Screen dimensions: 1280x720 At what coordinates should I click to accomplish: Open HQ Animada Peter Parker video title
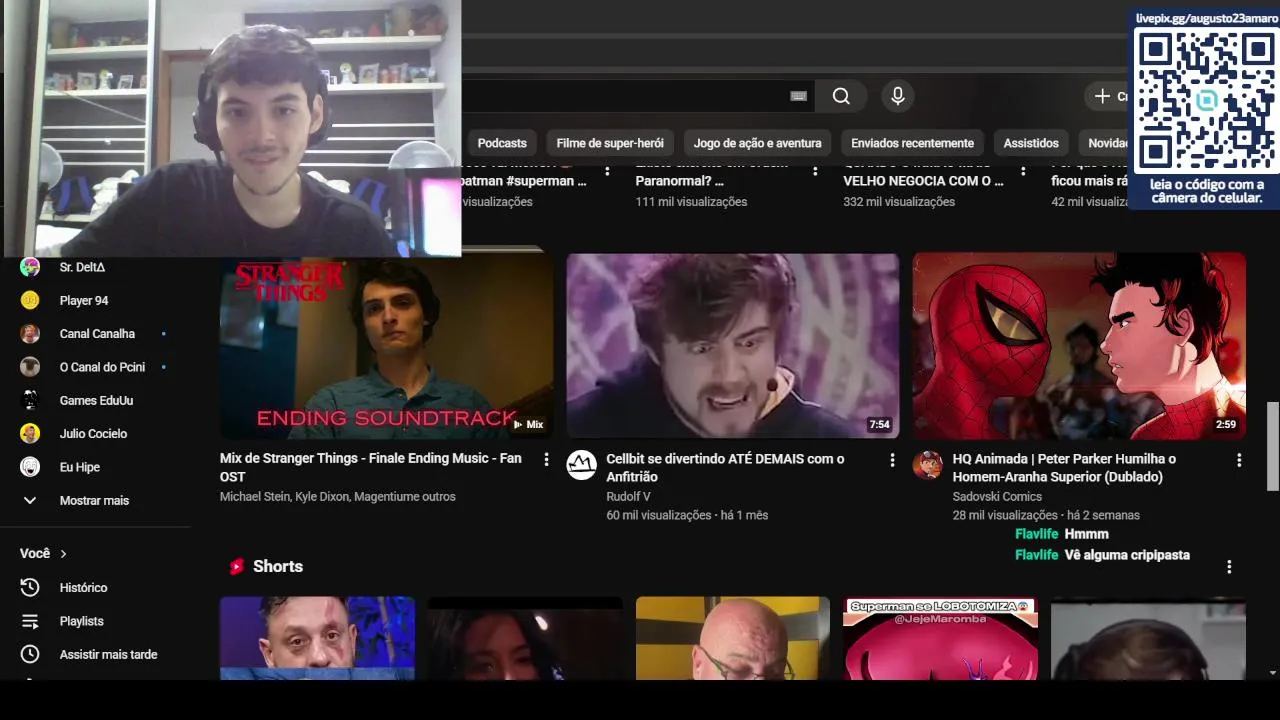click(x=1064, y=468)
